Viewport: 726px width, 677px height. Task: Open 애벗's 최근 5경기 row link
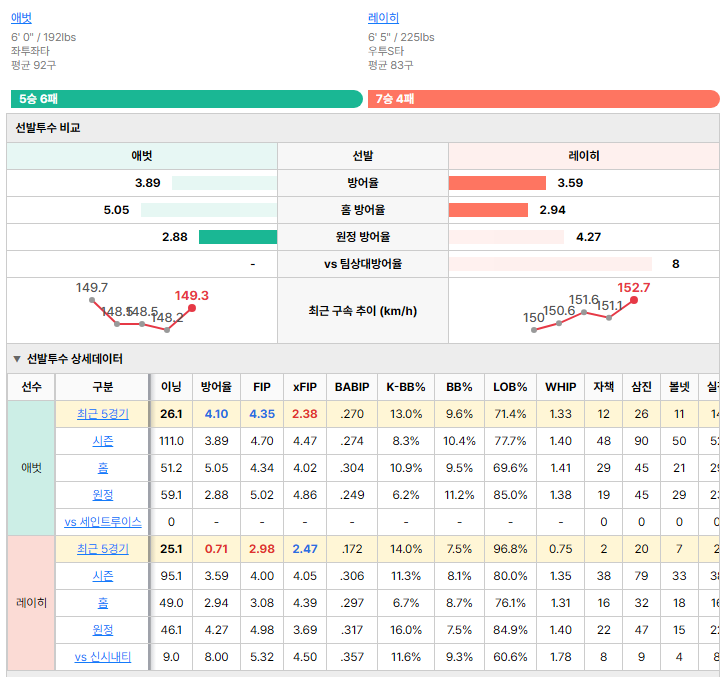pos(103,414)
